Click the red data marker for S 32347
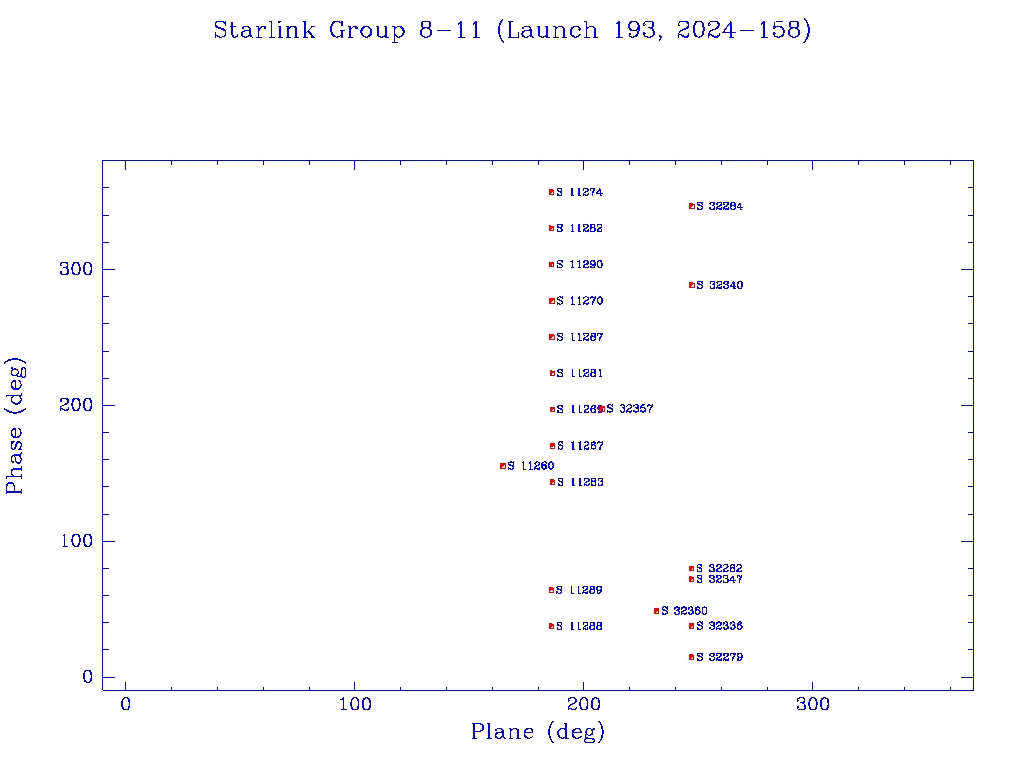This screenshot has width=1024, height=768. (x=692, y=579)
